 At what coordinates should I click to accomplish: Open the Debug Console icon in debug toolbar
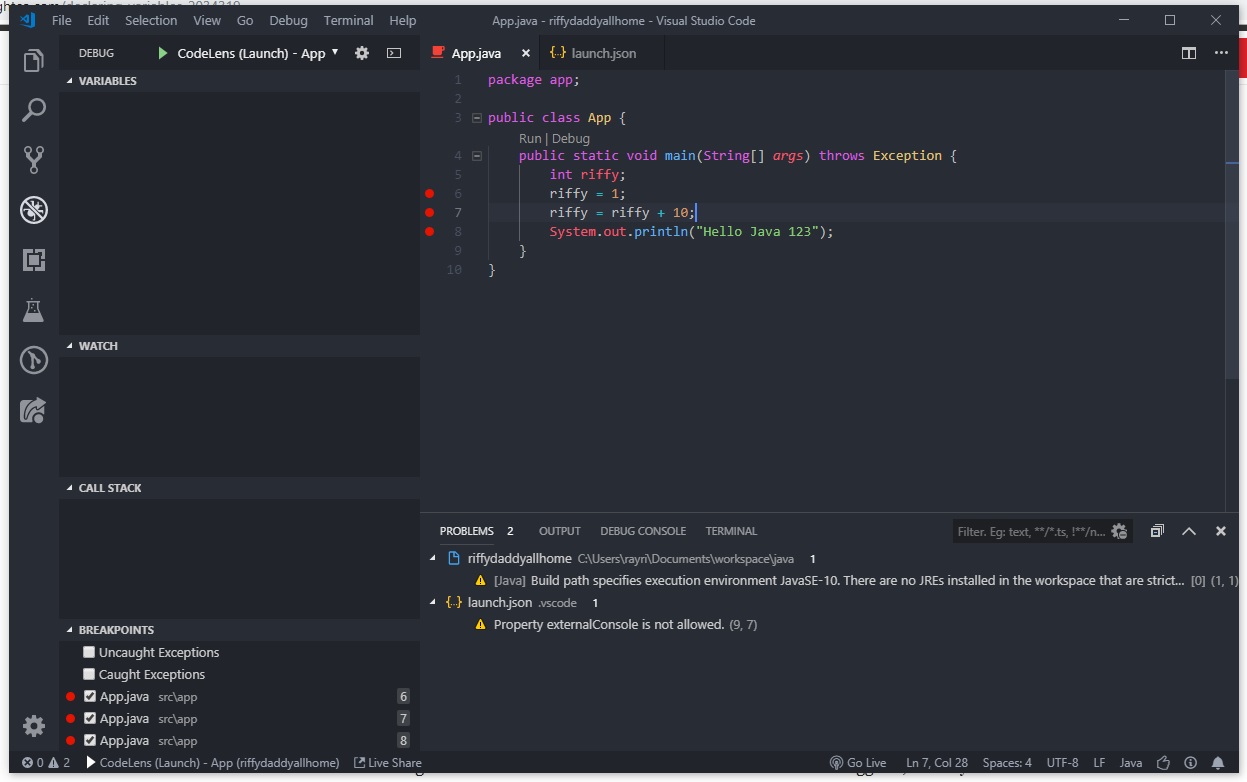click(394, 53)
